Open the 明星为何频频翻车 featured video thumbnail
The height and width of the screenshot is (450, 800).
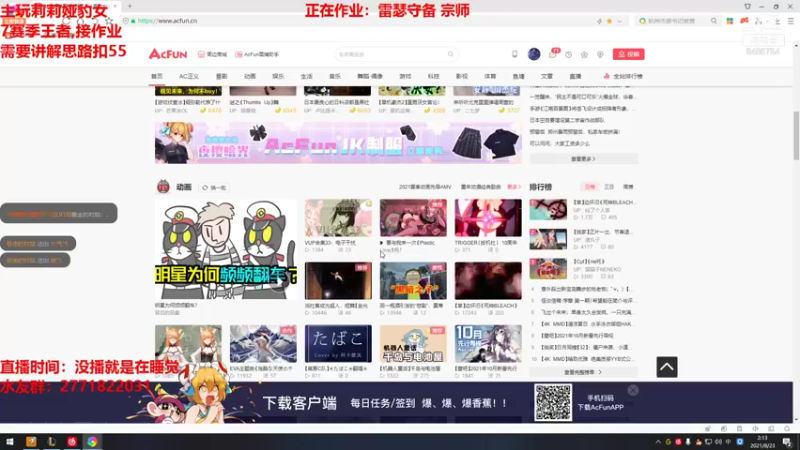pyautogui.click(x=226, y=249)
